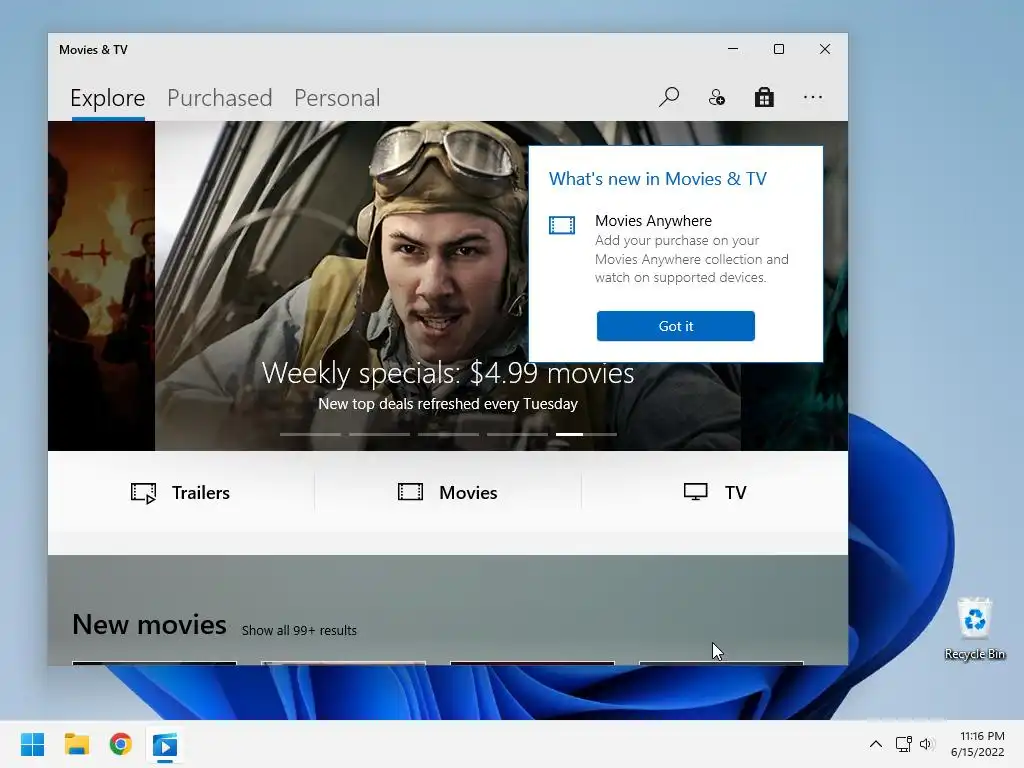
Task: Launch Google Chrome from the taskbar
Action: pos(121,744)
